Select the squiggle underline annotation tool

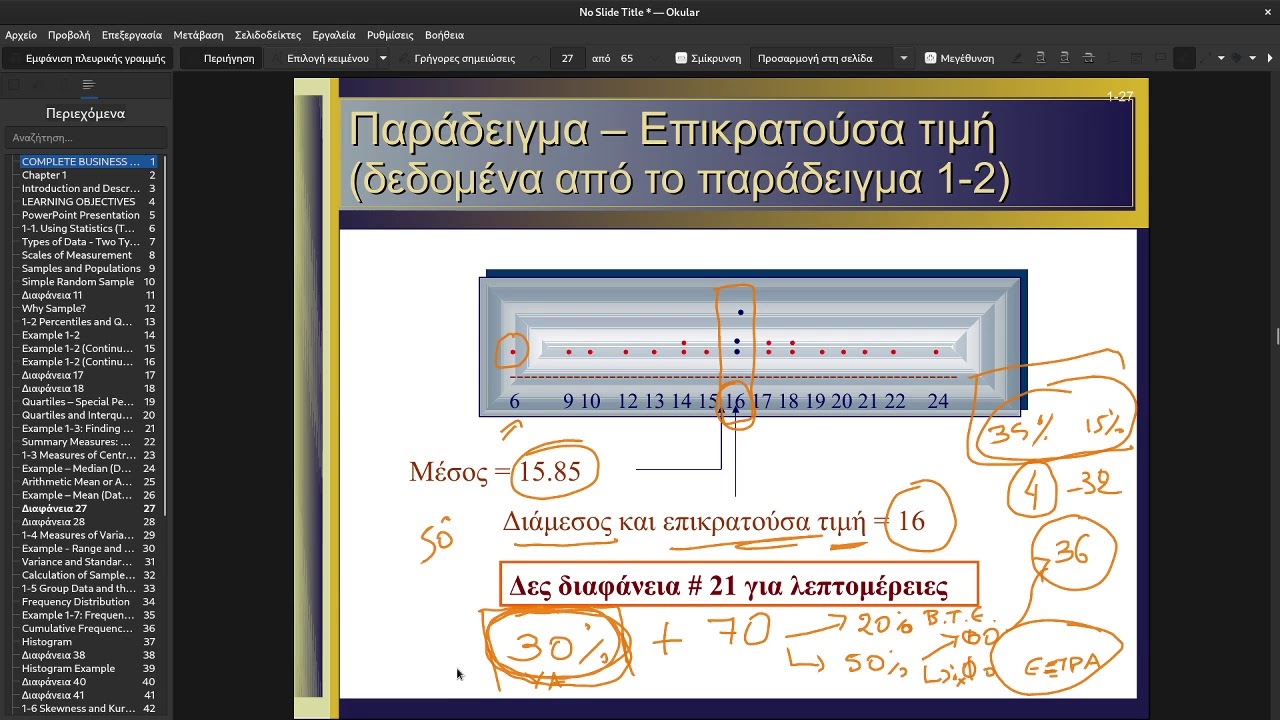pyautogui.click(x=1065, y=58)
